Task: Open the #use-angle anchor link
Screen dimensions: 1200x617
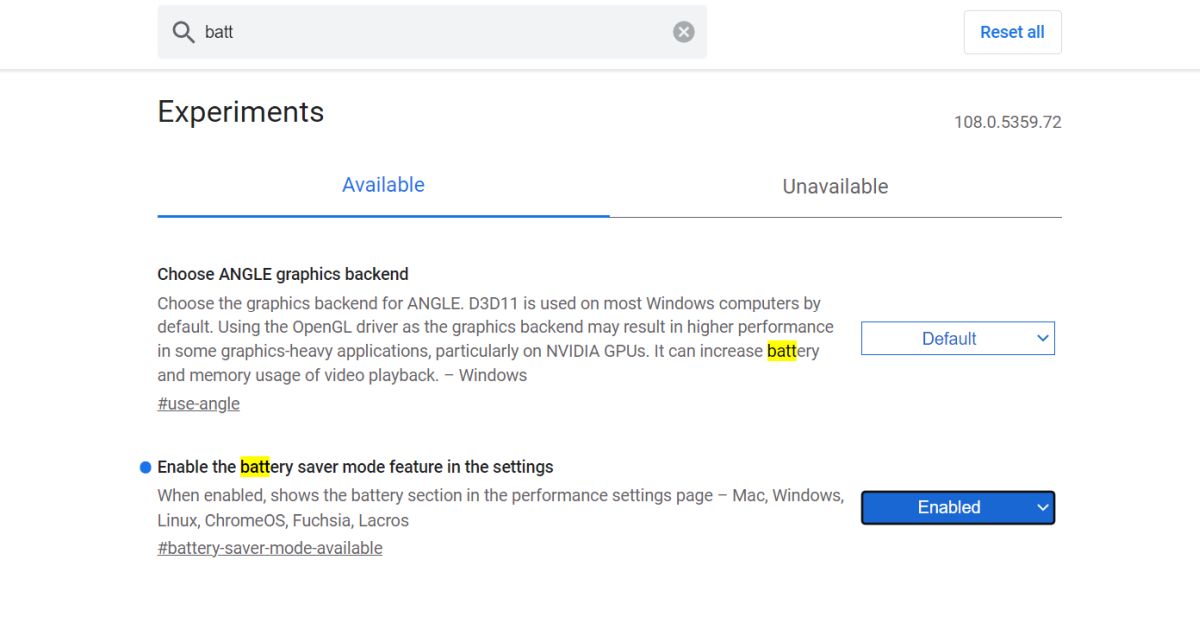Action: click(x=198, y=404)
